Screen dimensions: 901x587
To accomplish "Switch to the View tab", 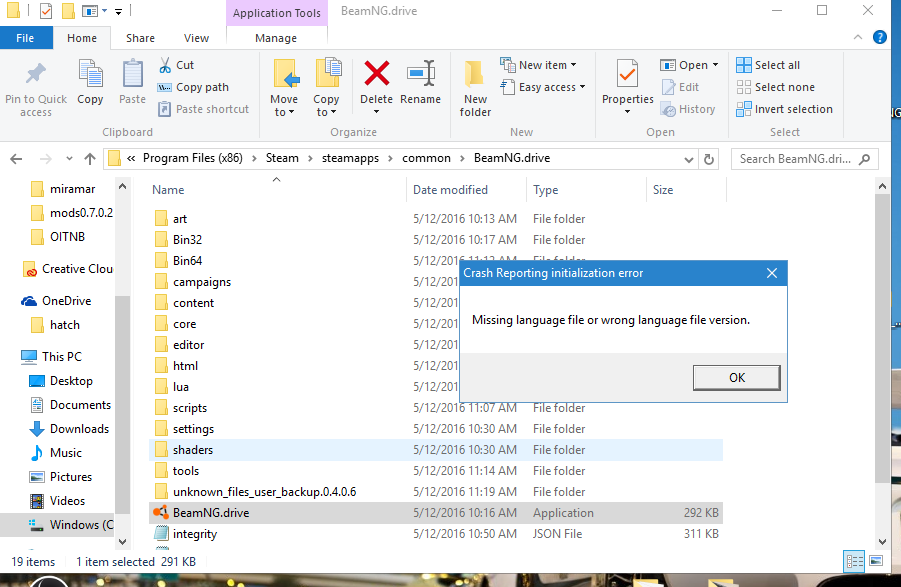I will tap(196, 38).
